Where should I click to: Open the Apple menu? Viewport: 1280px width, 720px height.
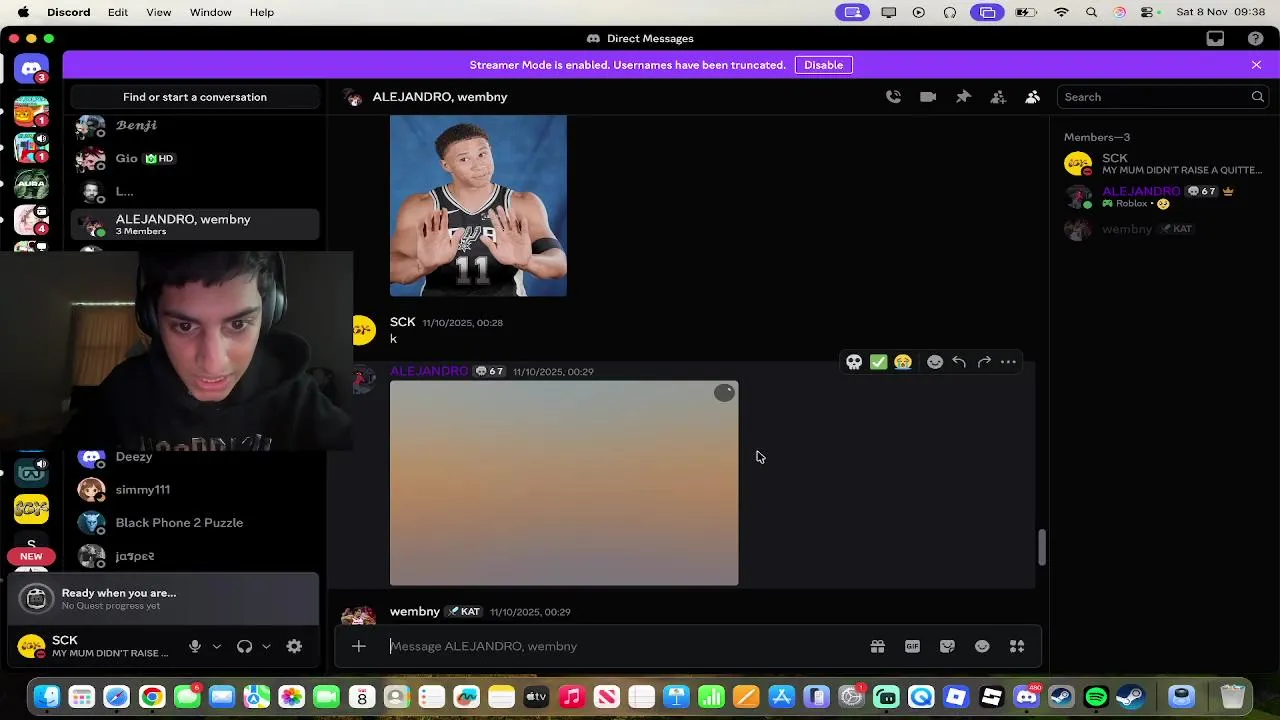[23, 12]
